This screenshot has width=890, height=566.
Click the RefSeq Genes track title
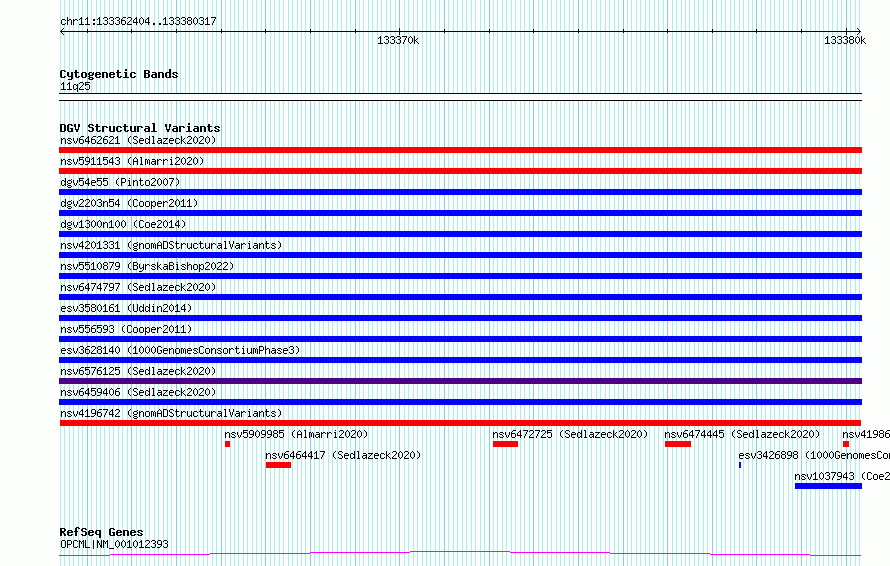[101, 532]
